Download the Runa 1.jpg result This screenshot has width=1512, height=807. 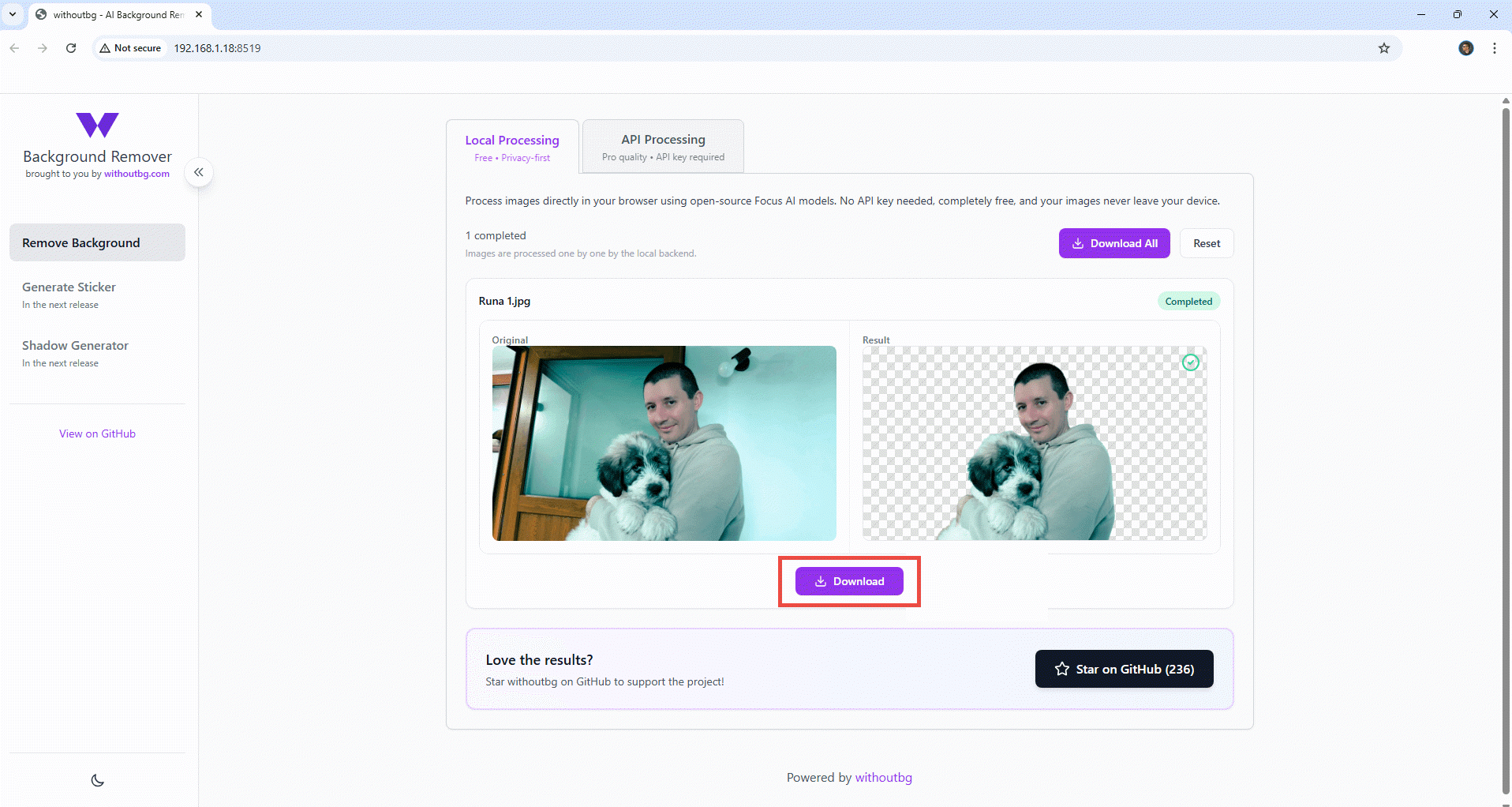click(849, 581)
